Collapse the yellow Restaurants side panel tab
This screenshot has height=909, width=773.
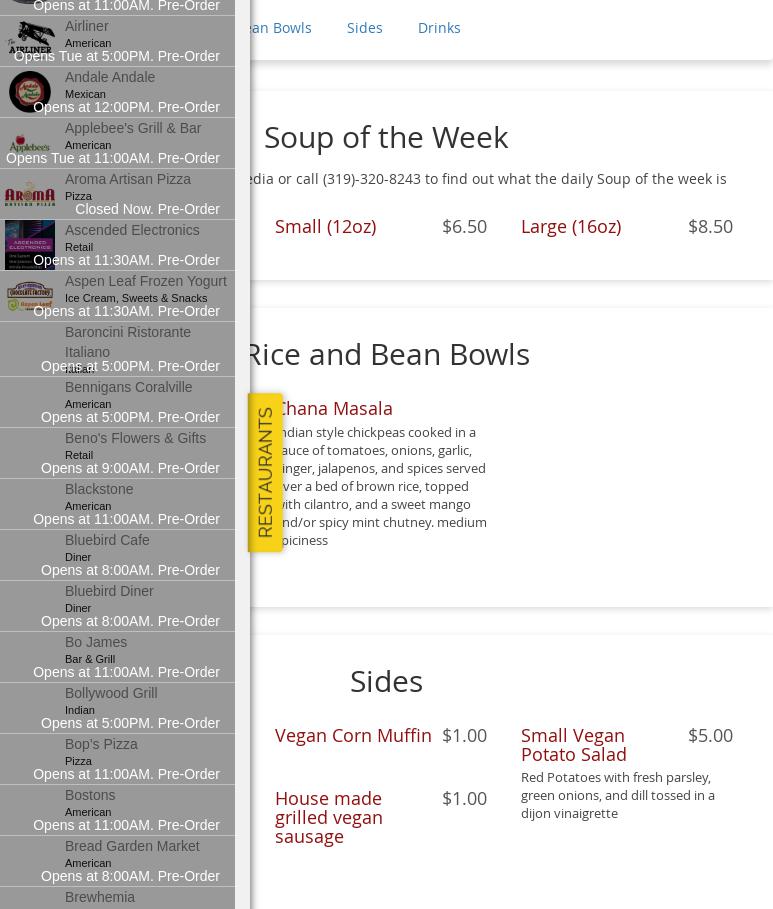(265, 472)
